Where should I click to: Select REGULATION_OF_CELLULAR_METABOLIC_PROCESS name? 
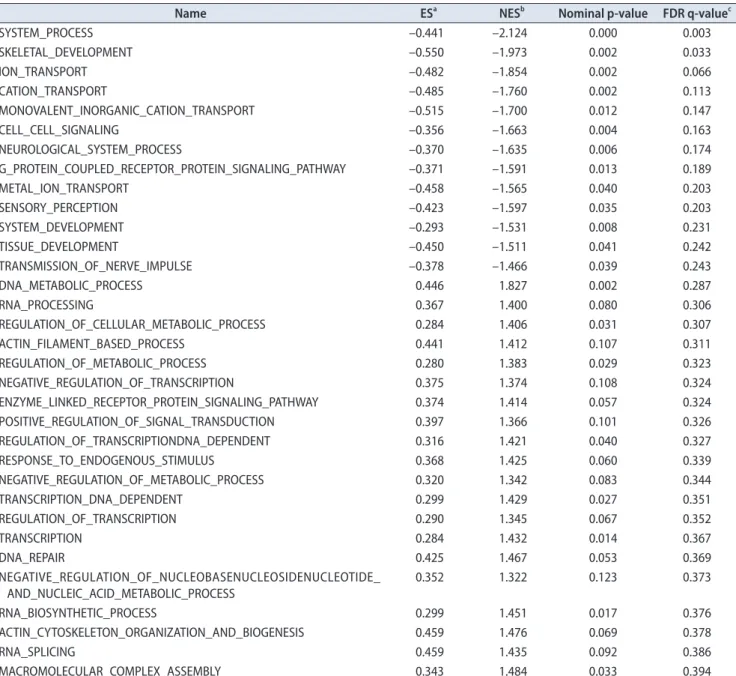(133, 324)
